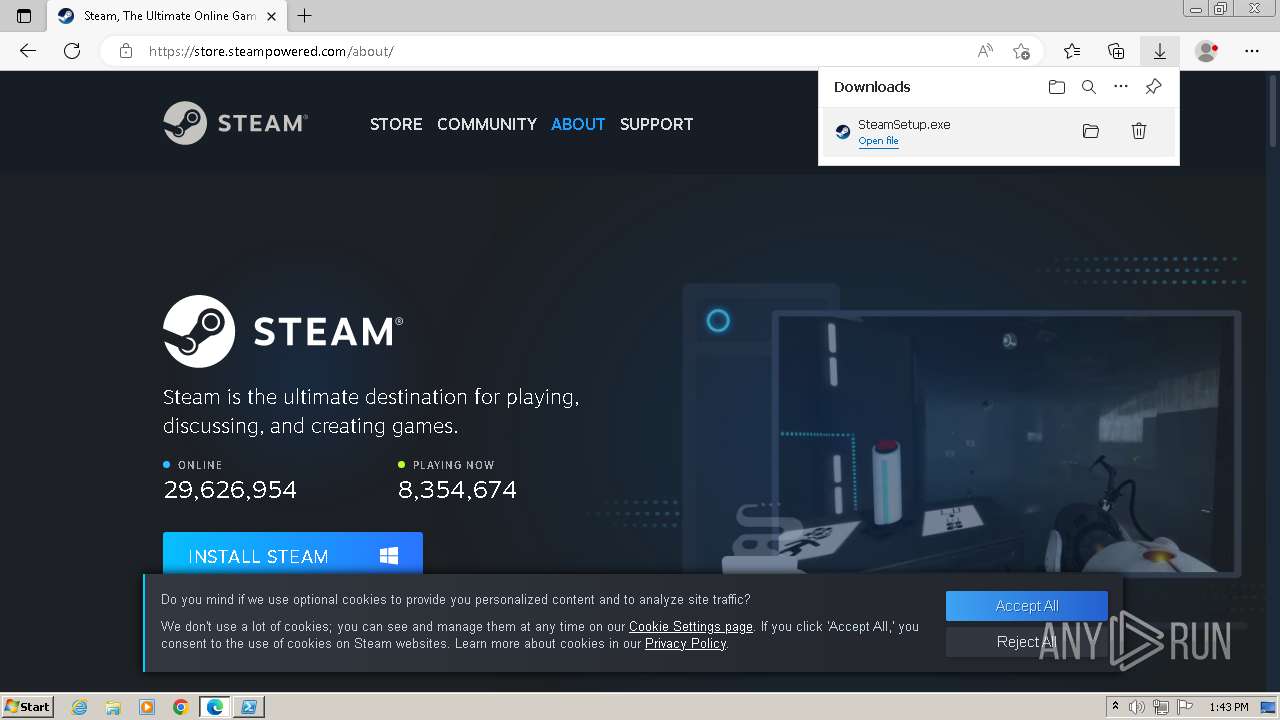Open the Collections panel
1280x720 pixels.
1116,51
